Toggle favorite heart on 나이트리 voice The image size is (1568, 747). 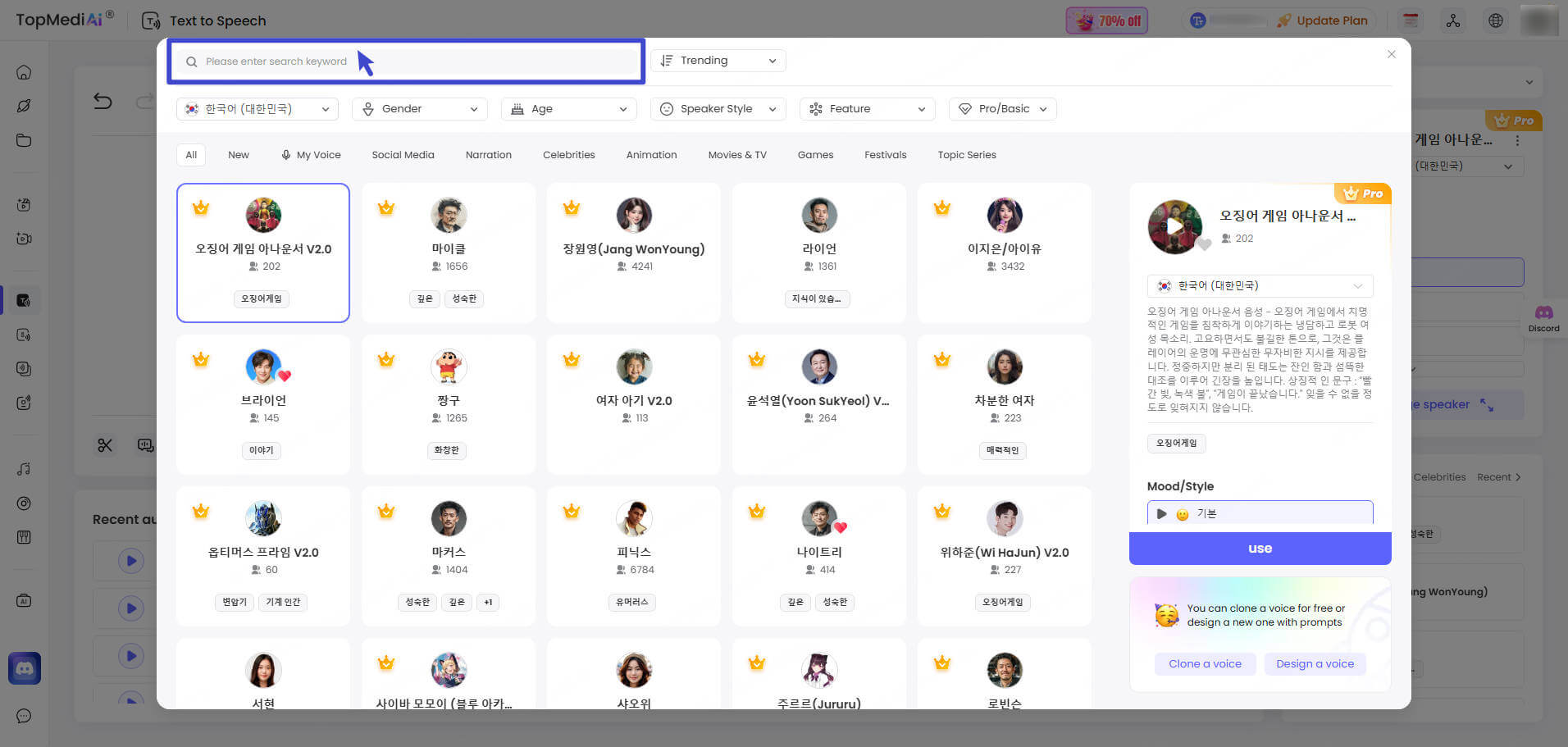(841, 527)
